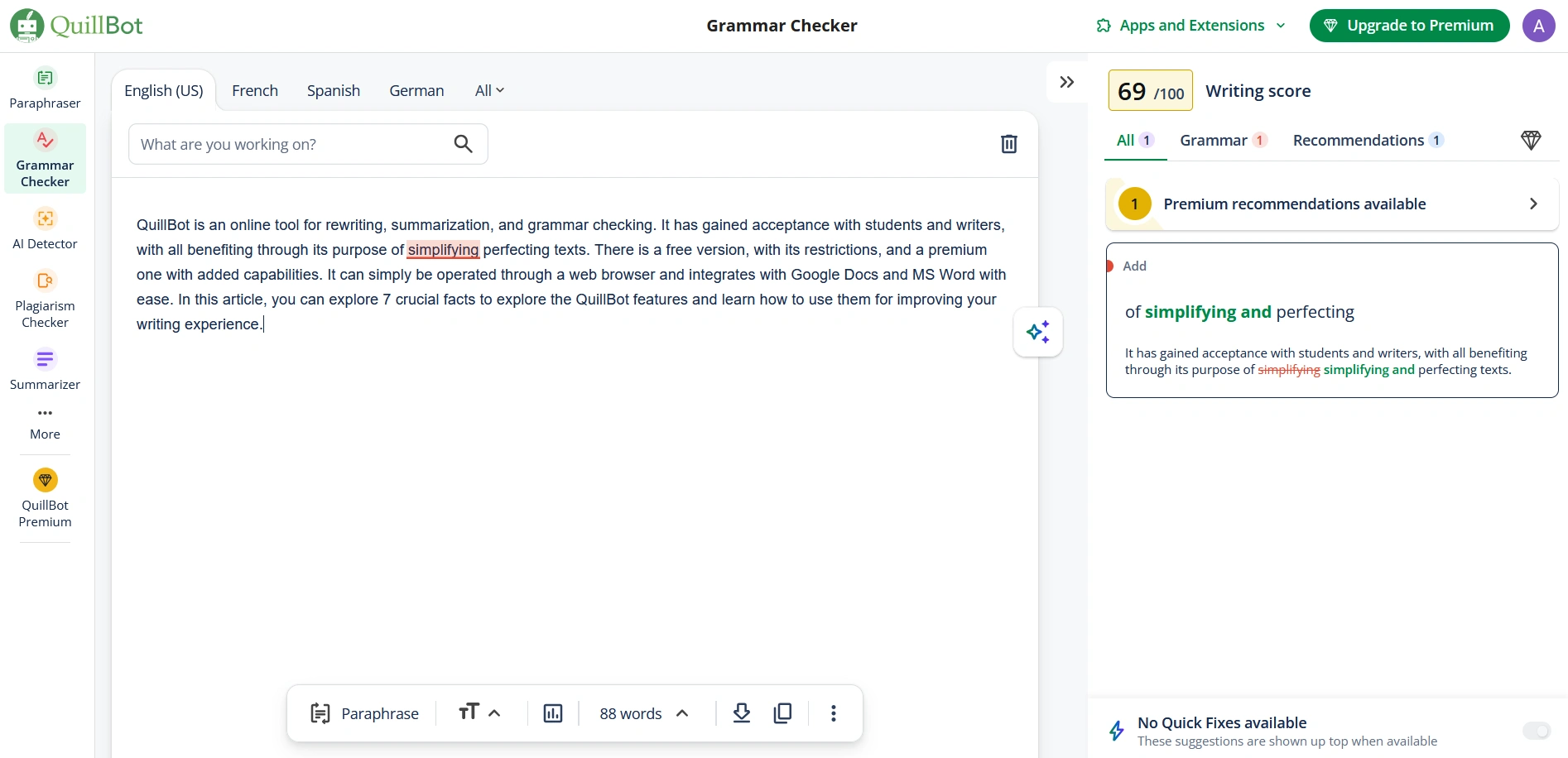Click the Upgrade to Premium button
Screen dimensions: 1568x758
click(x=1408, y=25)
